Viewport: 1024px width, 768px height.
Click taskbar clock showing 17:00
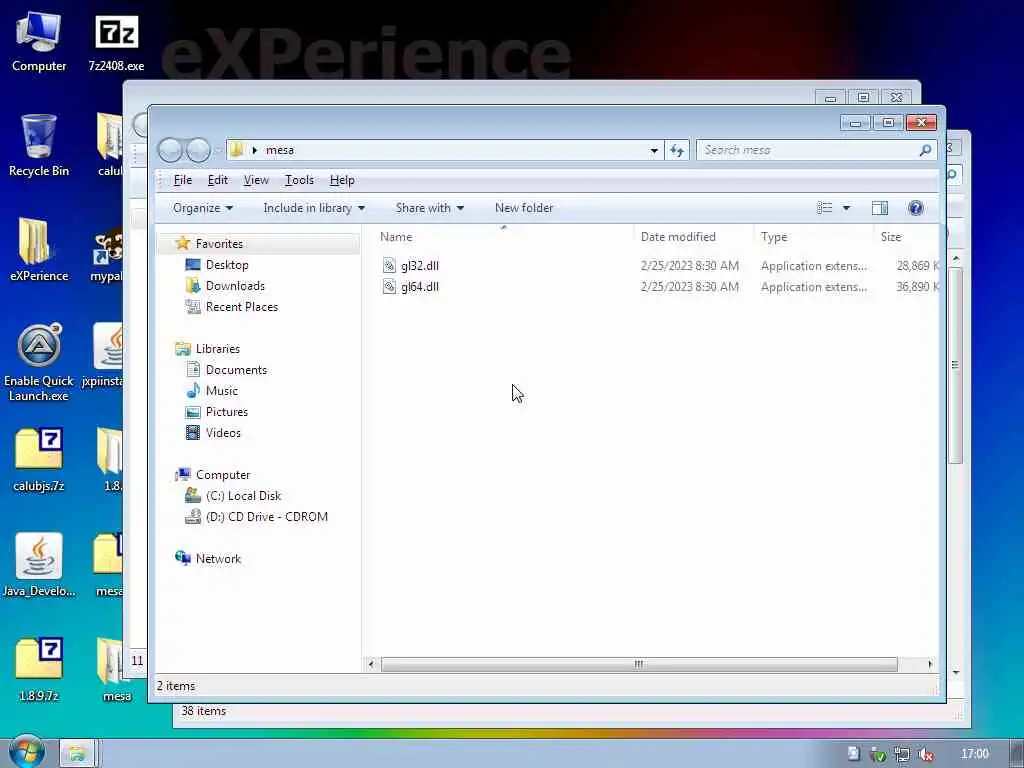click(x=974, y=754)
